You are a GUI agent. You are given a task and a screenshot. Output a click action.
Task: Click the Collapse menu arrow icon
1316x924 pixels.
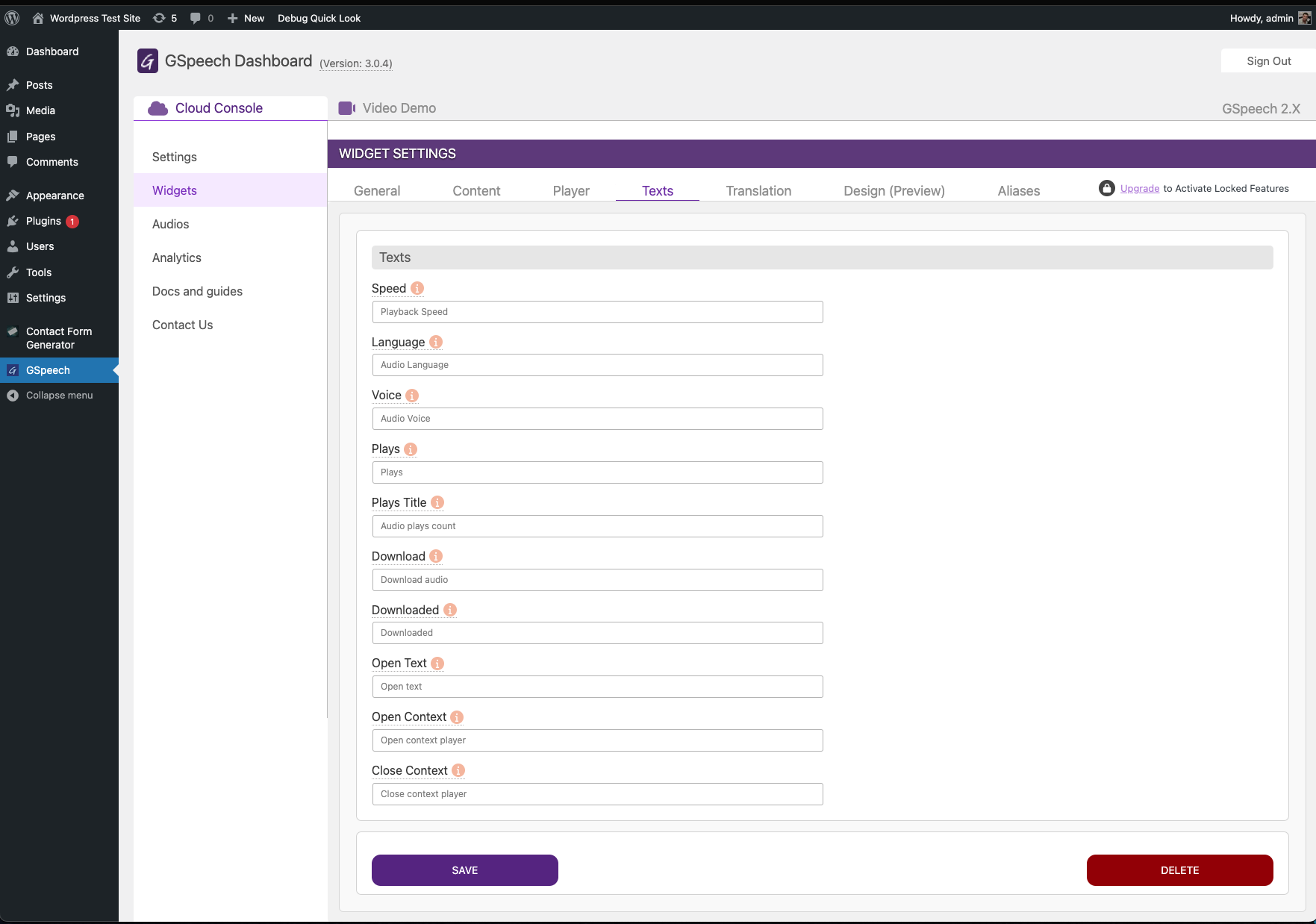(13, 396)
